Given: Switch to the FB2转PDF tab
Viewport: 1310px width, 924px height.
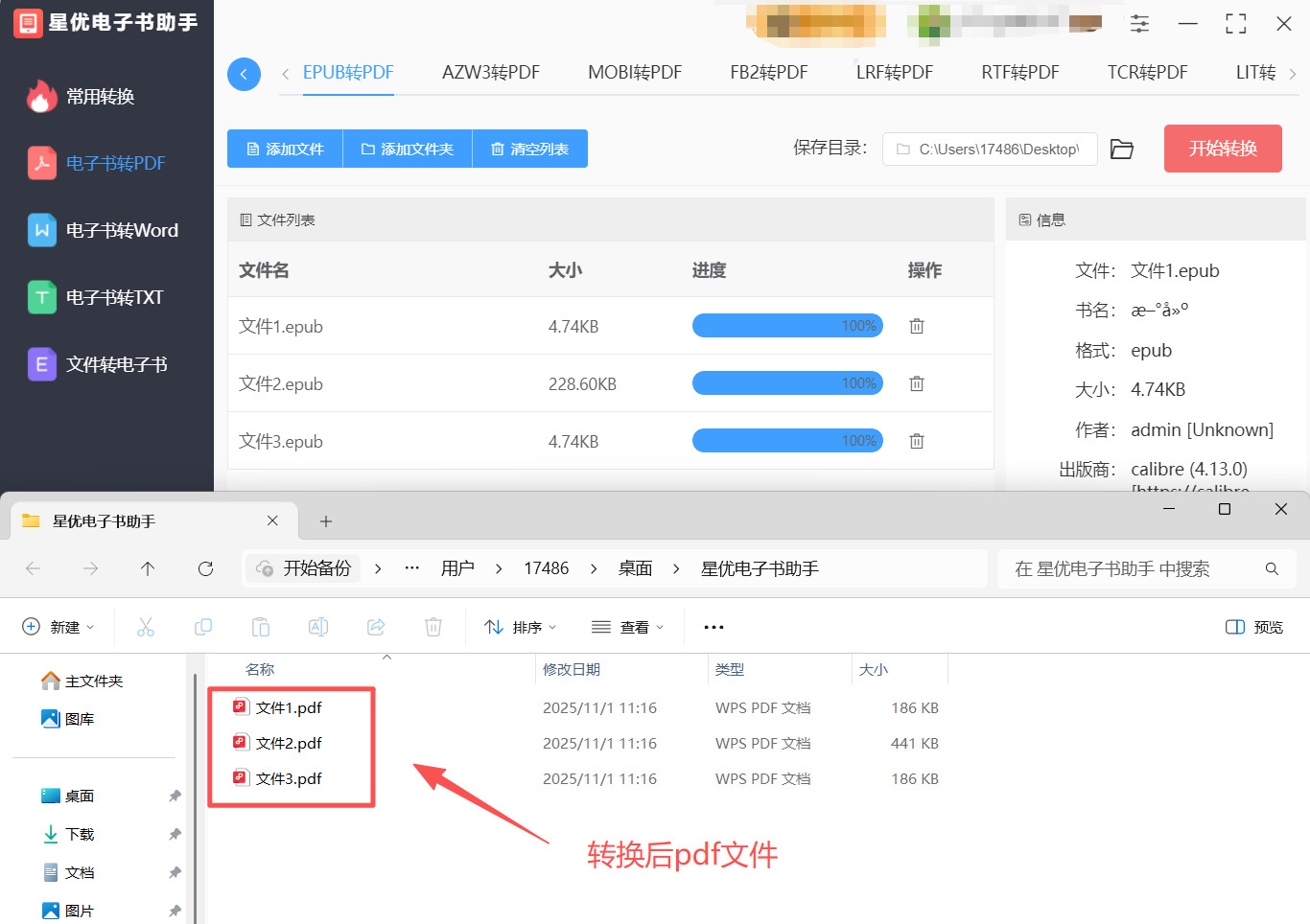Looking at the screenshot, I should click(769, 73).
